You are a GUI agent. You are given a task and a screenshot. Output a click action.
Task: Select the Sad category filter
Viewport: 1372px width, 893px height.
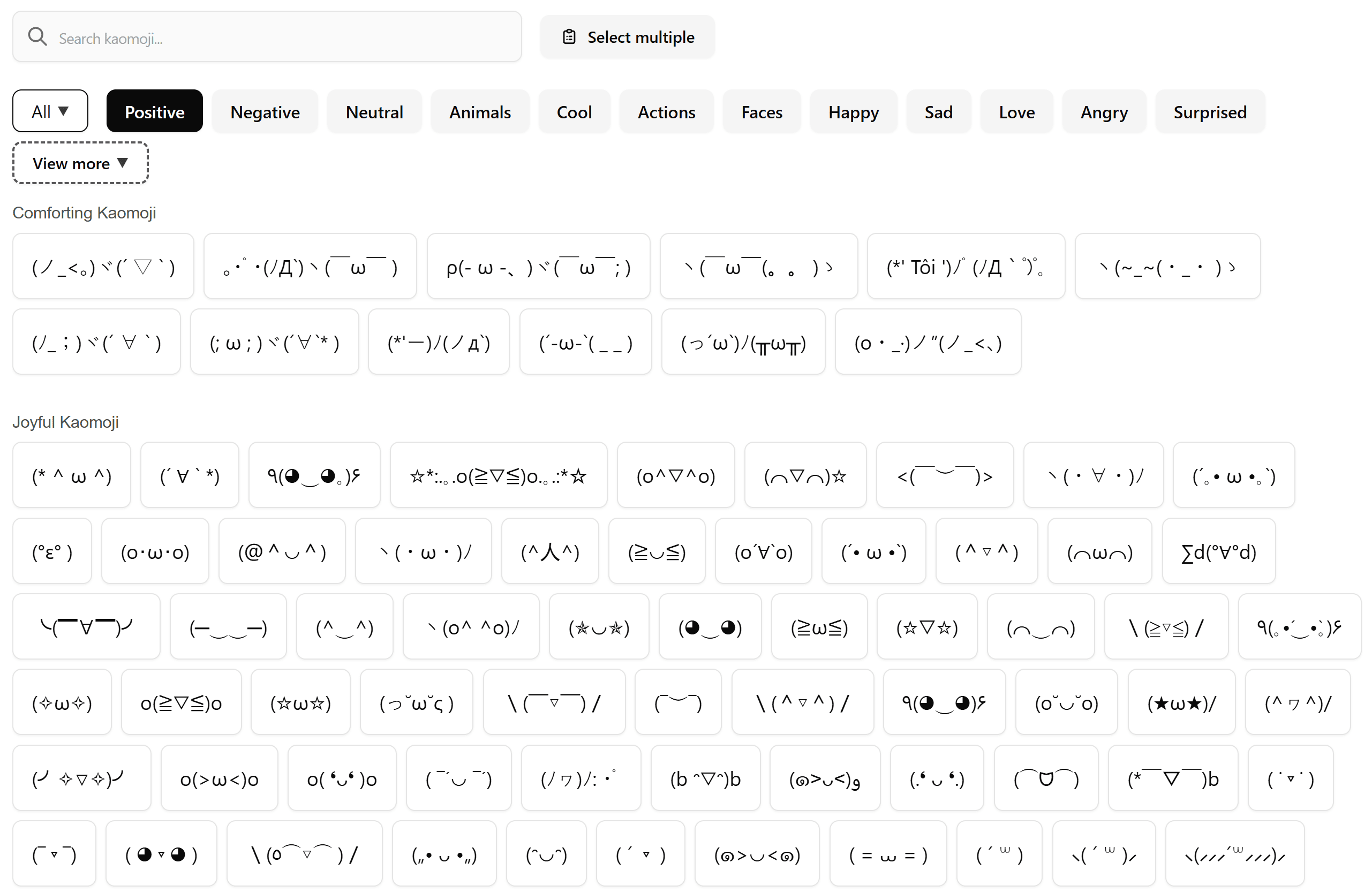[938, 111]
